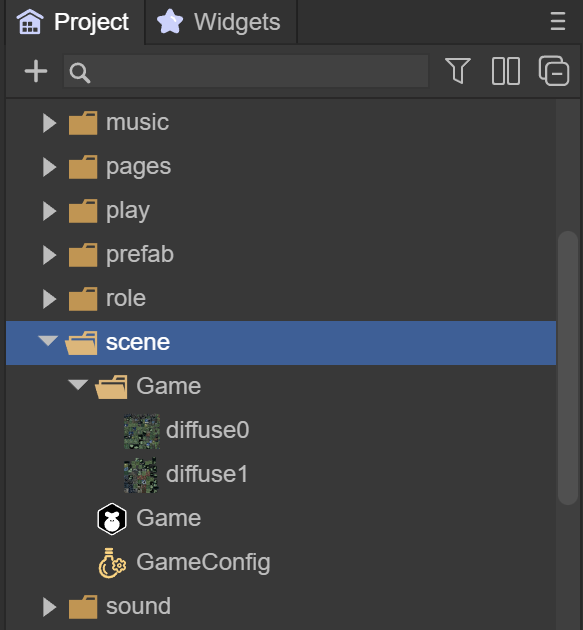
Task: Select the diffuse0 texture thumbnail
Action: [141, 432]
